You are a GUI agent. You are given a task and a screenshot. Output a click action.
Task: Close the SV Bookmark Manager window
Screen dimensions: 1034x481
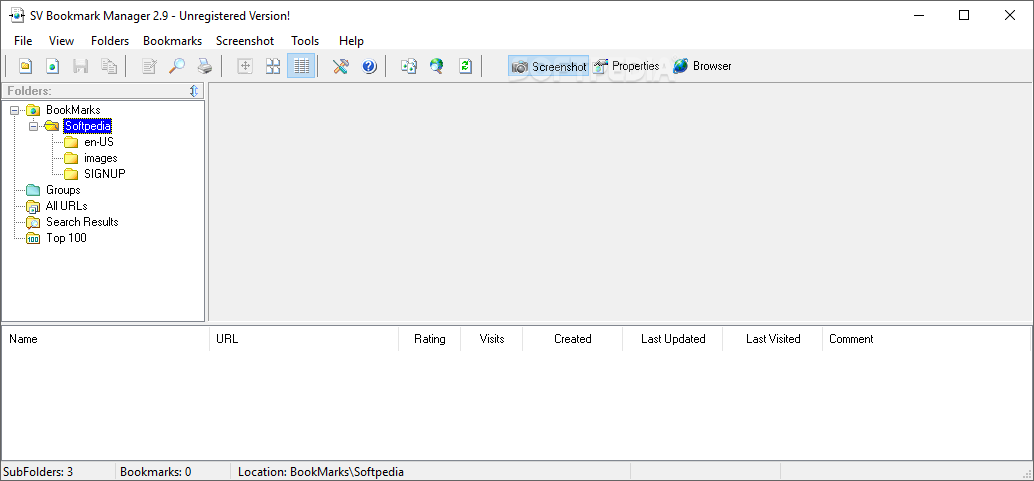1010,15
